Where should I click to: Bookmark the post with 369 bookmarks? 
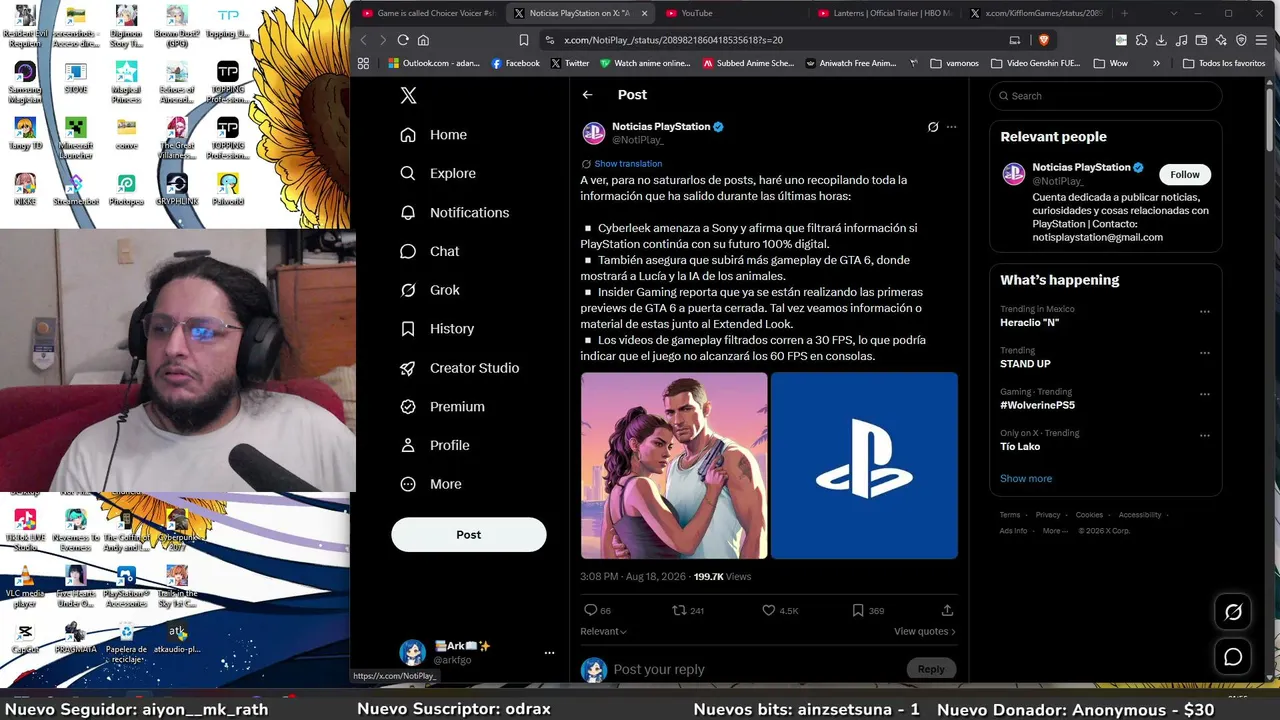point(868,610)
